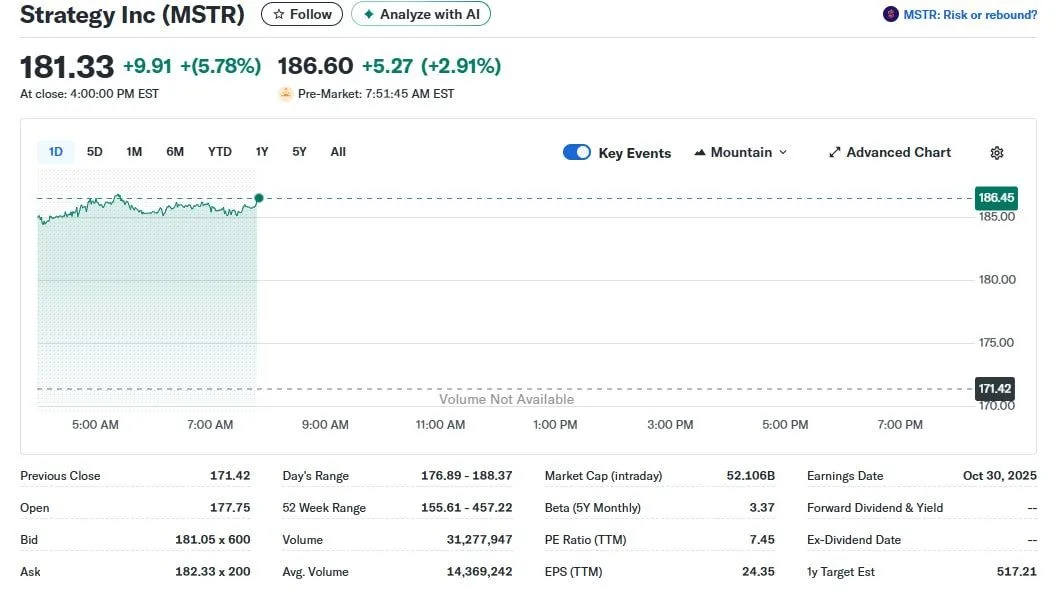This screenshot has height=595, width=1057.
Task: Choose the 6M chart range
Action: point(175,152)
